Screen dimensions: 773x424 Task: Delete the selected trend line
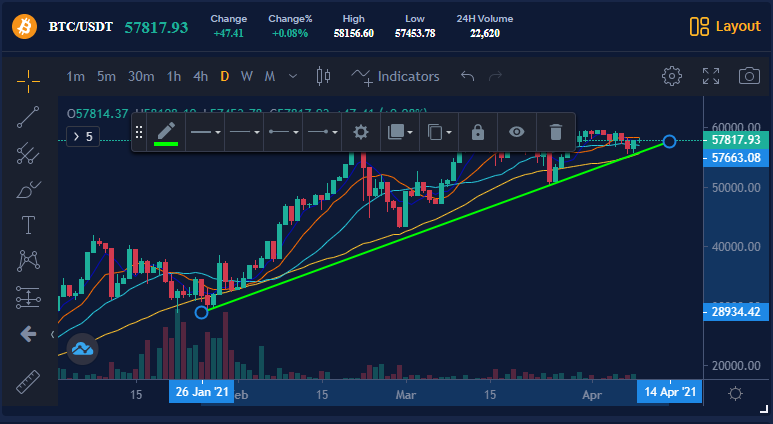[556, 132]
